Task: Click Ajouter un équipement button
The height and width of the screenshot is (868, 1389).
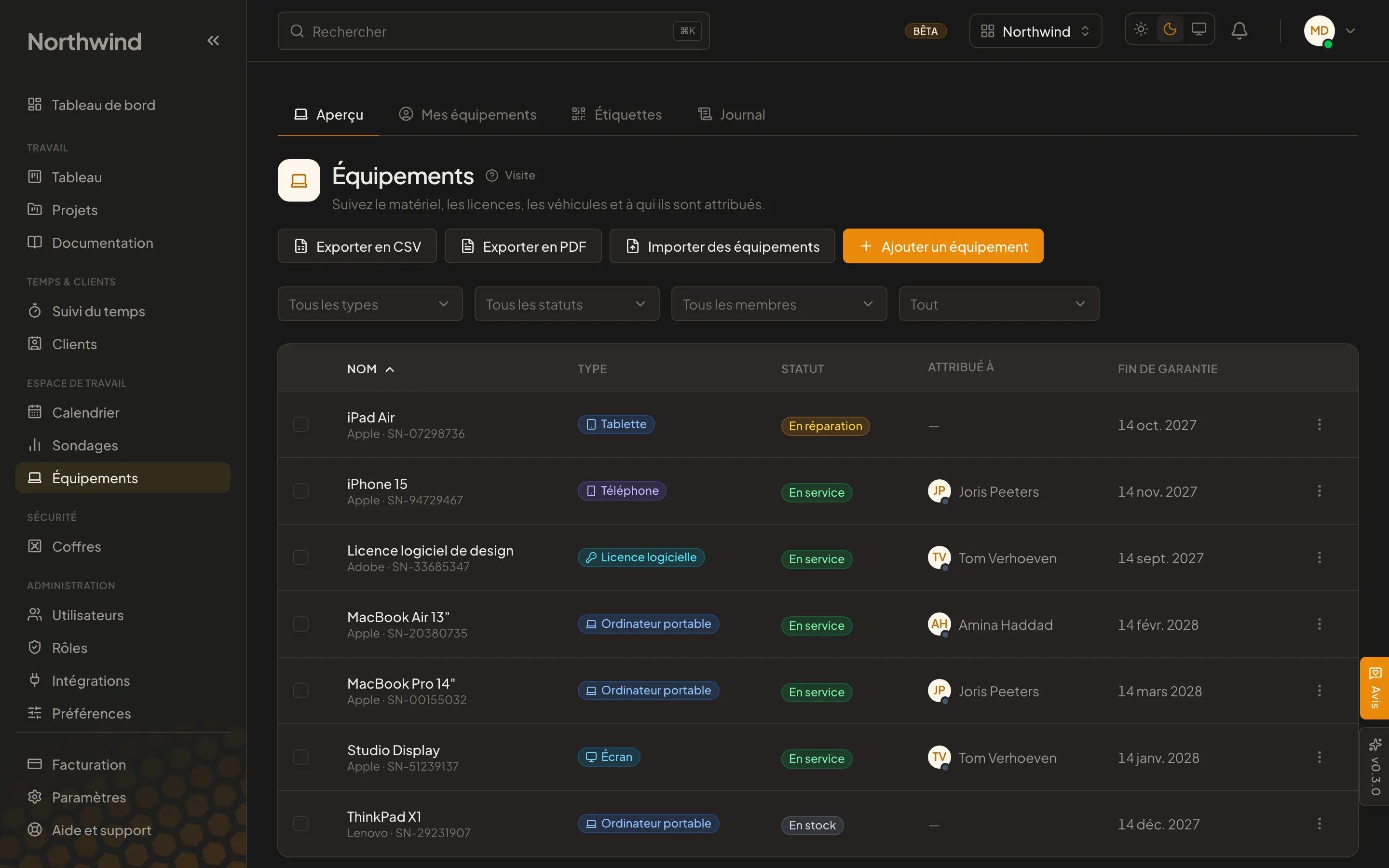Action: coord(943,246)
